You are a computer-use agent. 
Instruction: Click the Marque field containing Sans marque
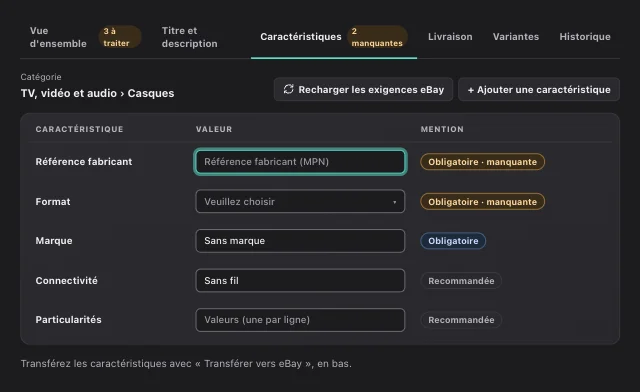click(300, 241)
